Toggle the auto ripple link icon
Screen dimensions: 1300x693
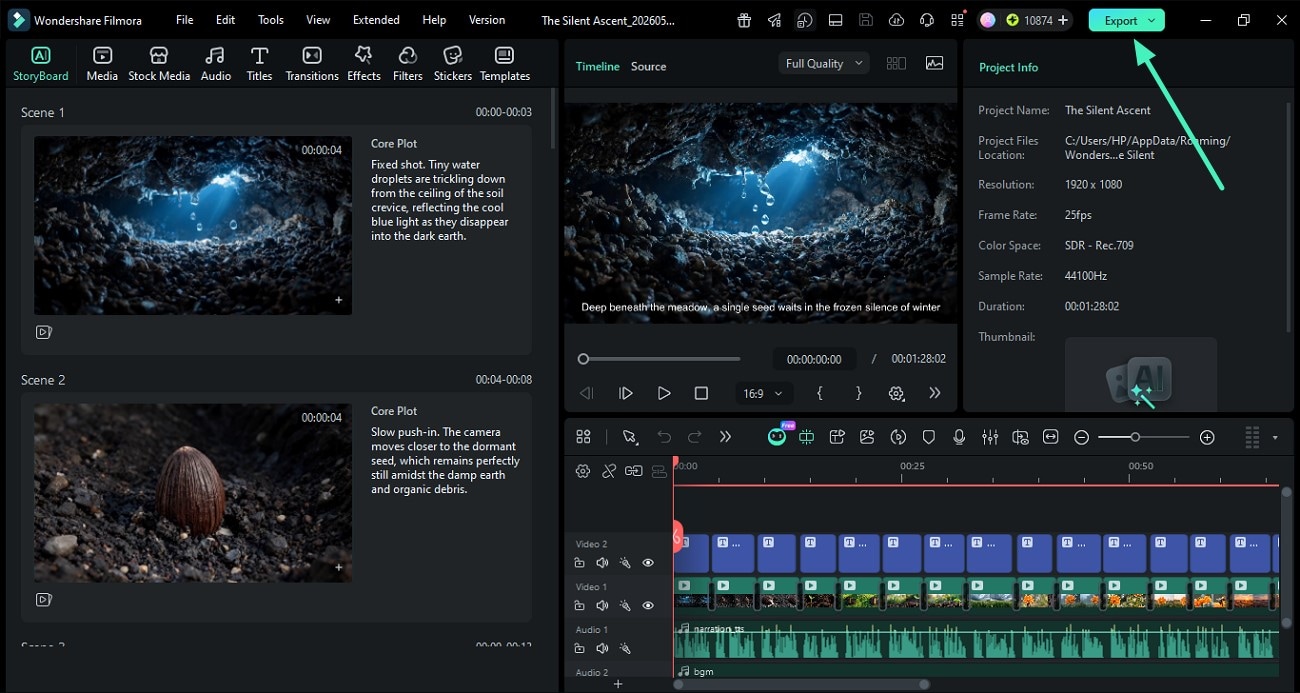click(x=608, y=471)
